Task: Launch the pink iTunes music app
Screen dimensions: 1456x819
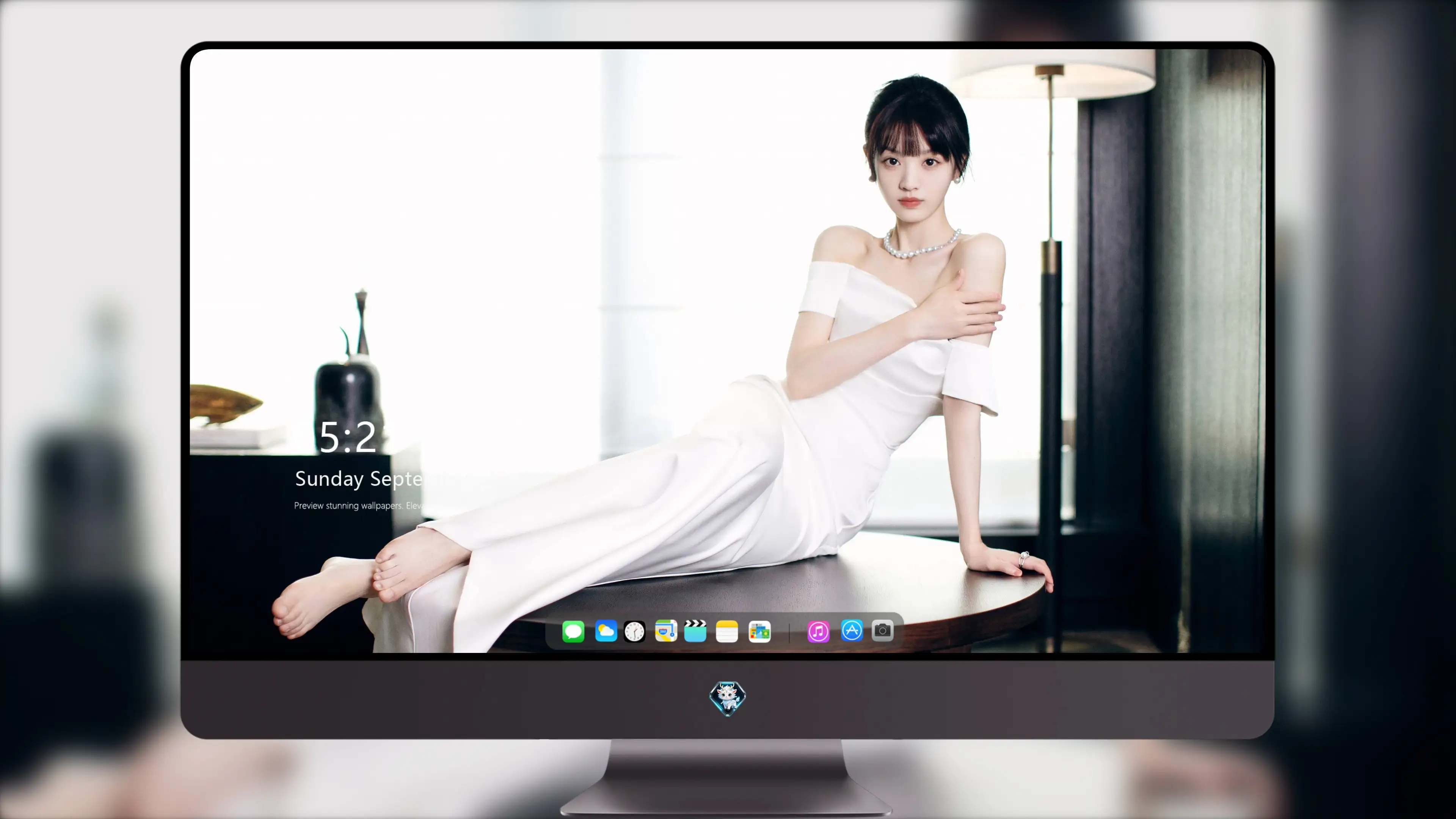Action: (819, 631)
